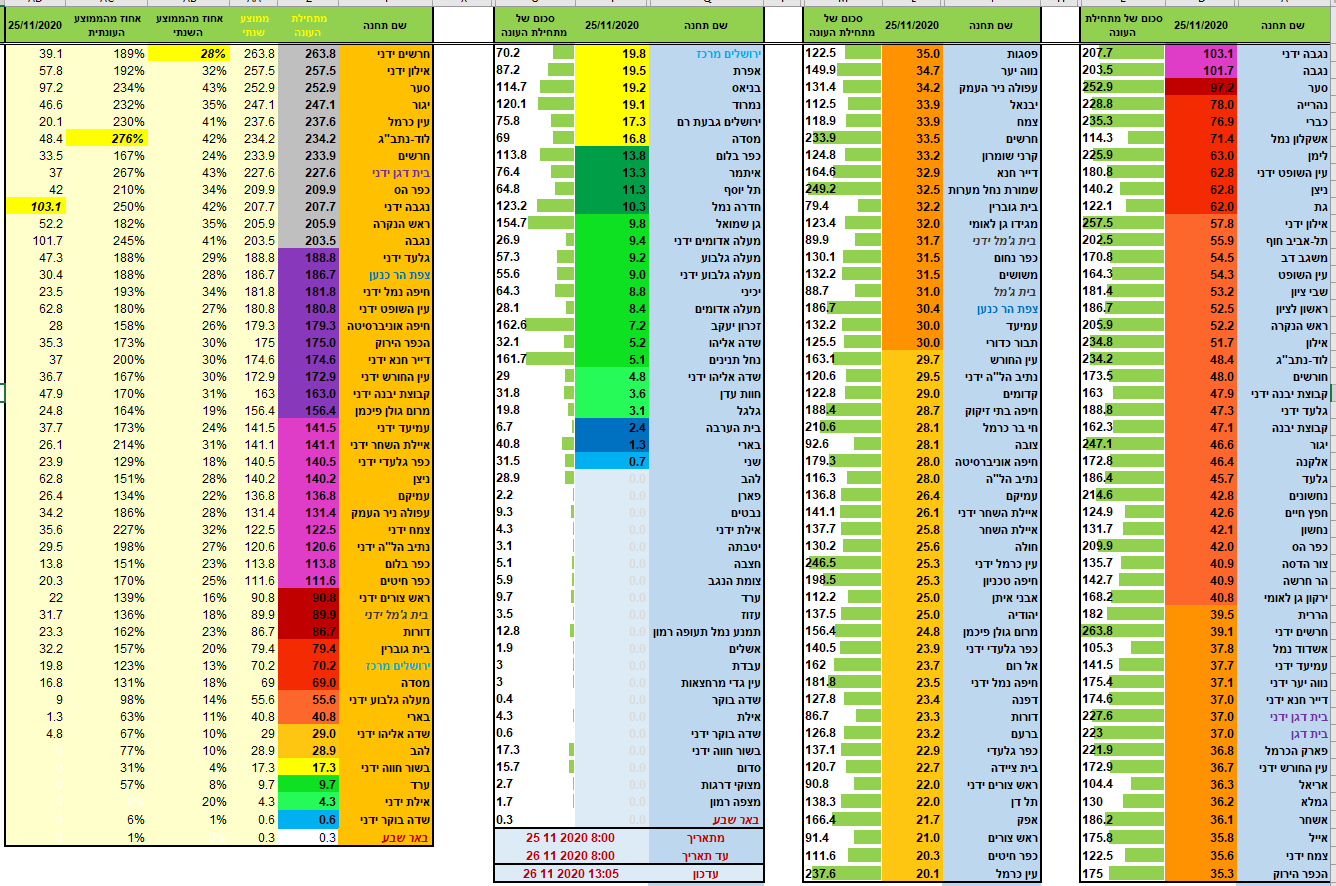Image resolution: width=1336 pixels, height=886 pixels.
Task: Select the yellow highlighted 28% cell
Action: click(x=189, y=53)
